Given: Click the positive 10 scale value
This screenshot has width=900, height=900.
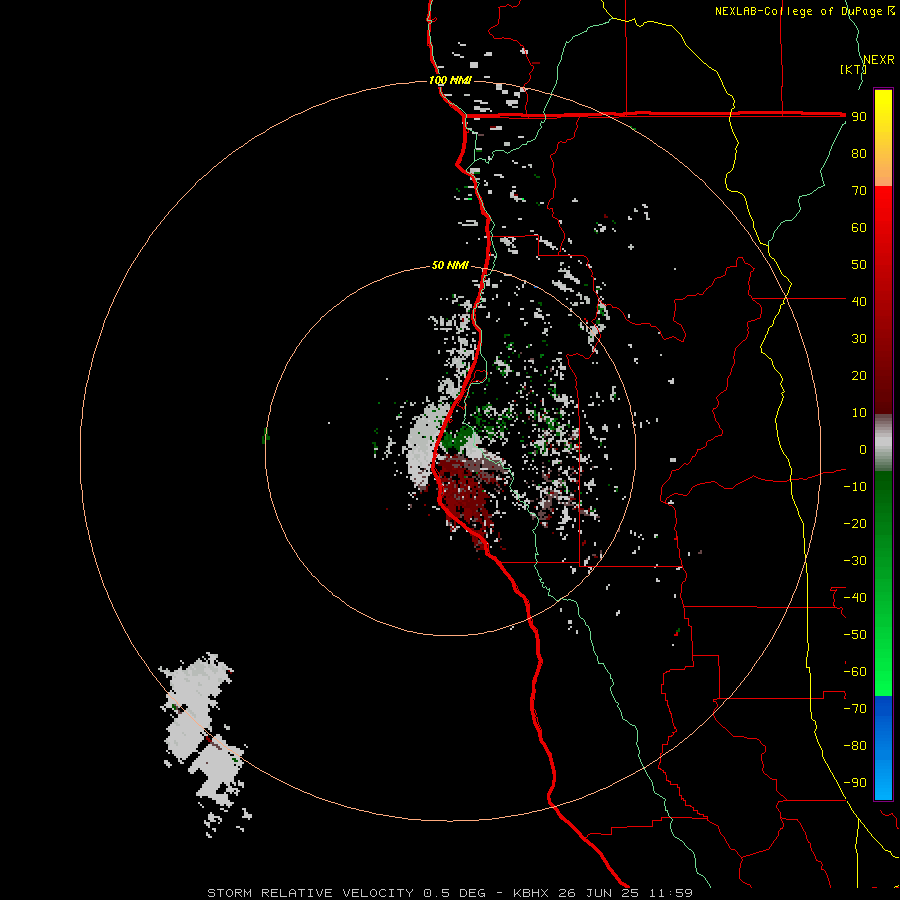Looking at the screenshot, I should point(859,413).
